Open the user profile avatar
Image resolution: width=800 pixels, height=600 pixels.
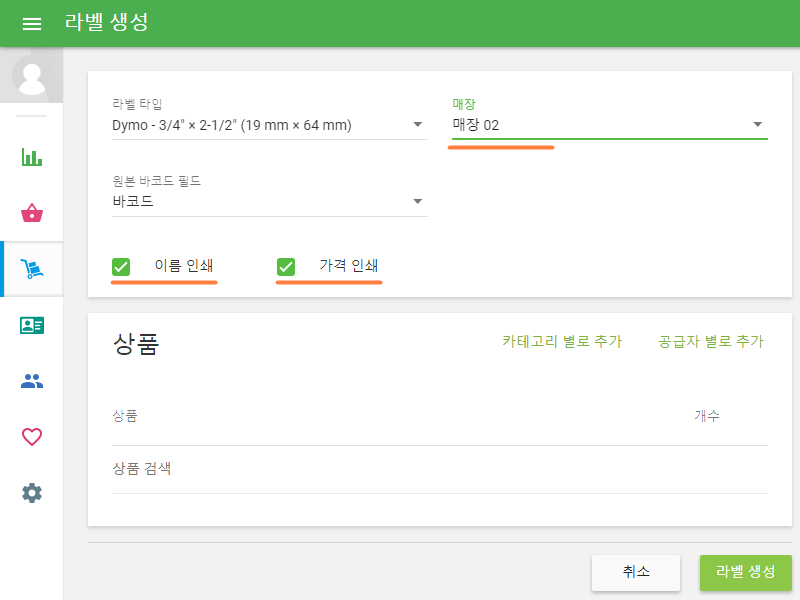(x=32, y=76)
